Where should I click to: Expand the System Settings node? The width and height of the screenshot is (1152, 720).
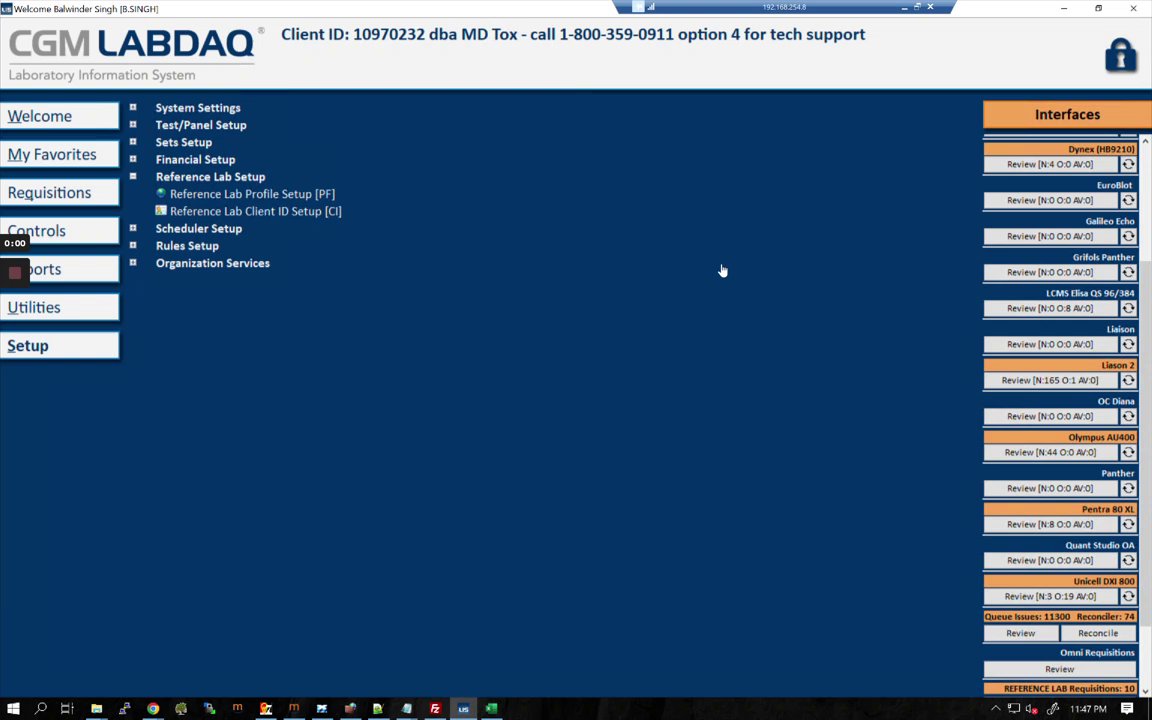coord(133,107)
